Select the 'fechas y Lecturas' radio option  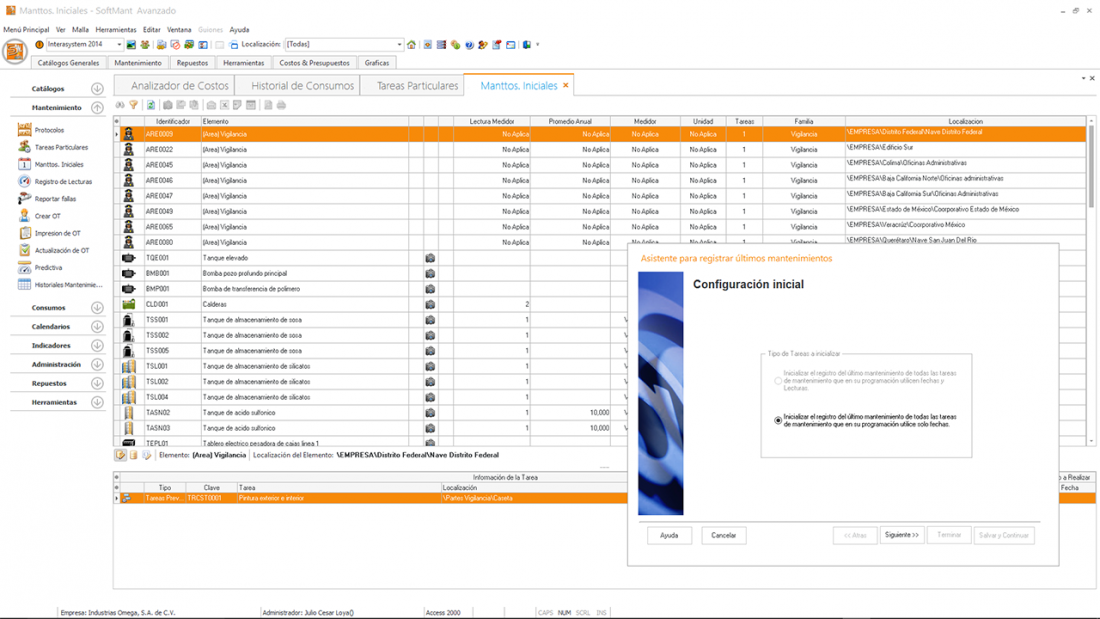[779, 381]
